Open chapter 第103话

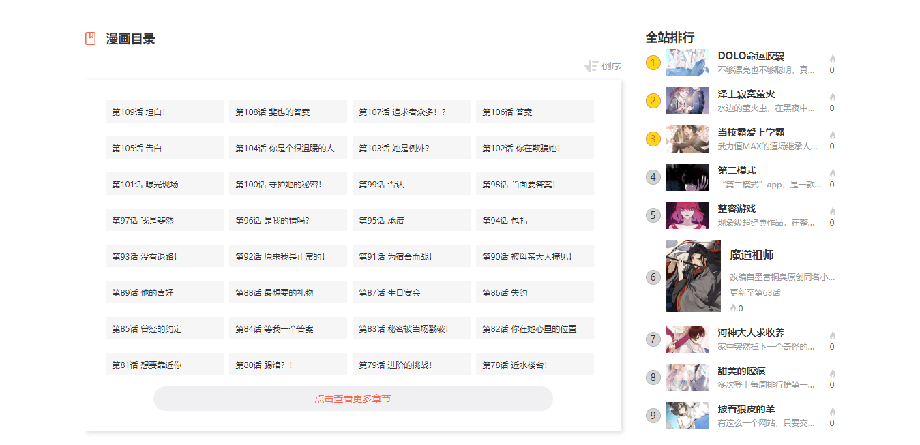coord(412,148)
